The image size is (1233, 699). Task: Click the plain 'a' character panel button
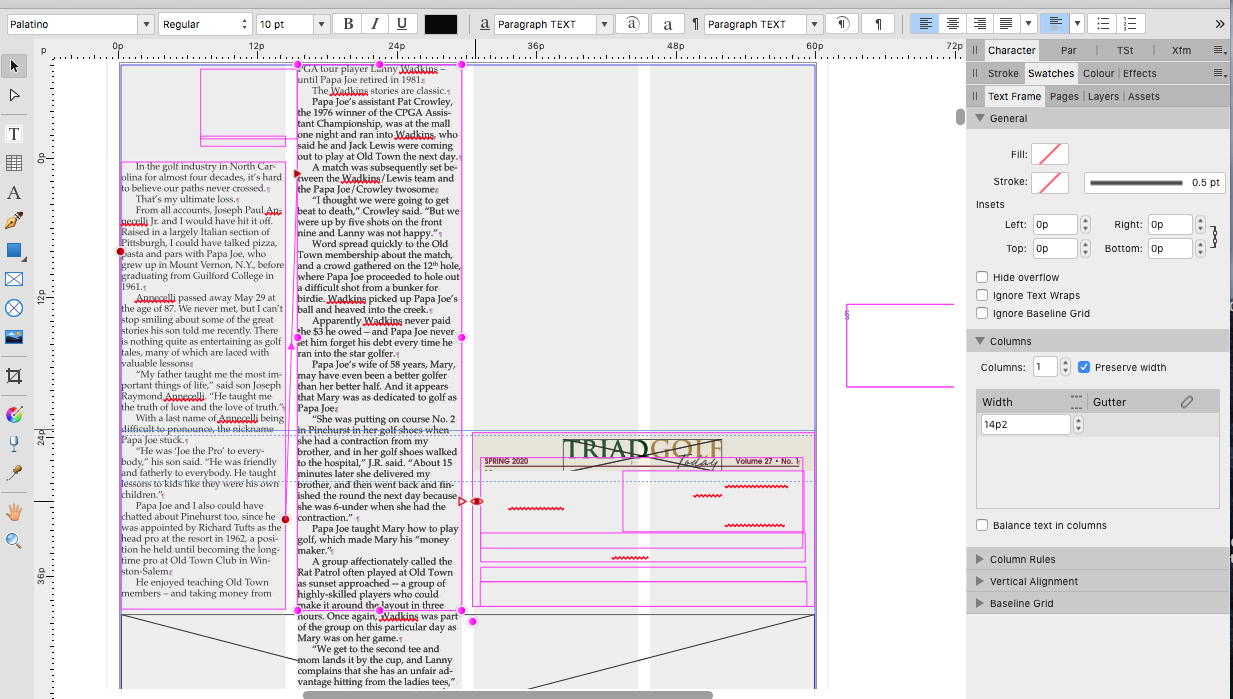[x=668, y=24]
